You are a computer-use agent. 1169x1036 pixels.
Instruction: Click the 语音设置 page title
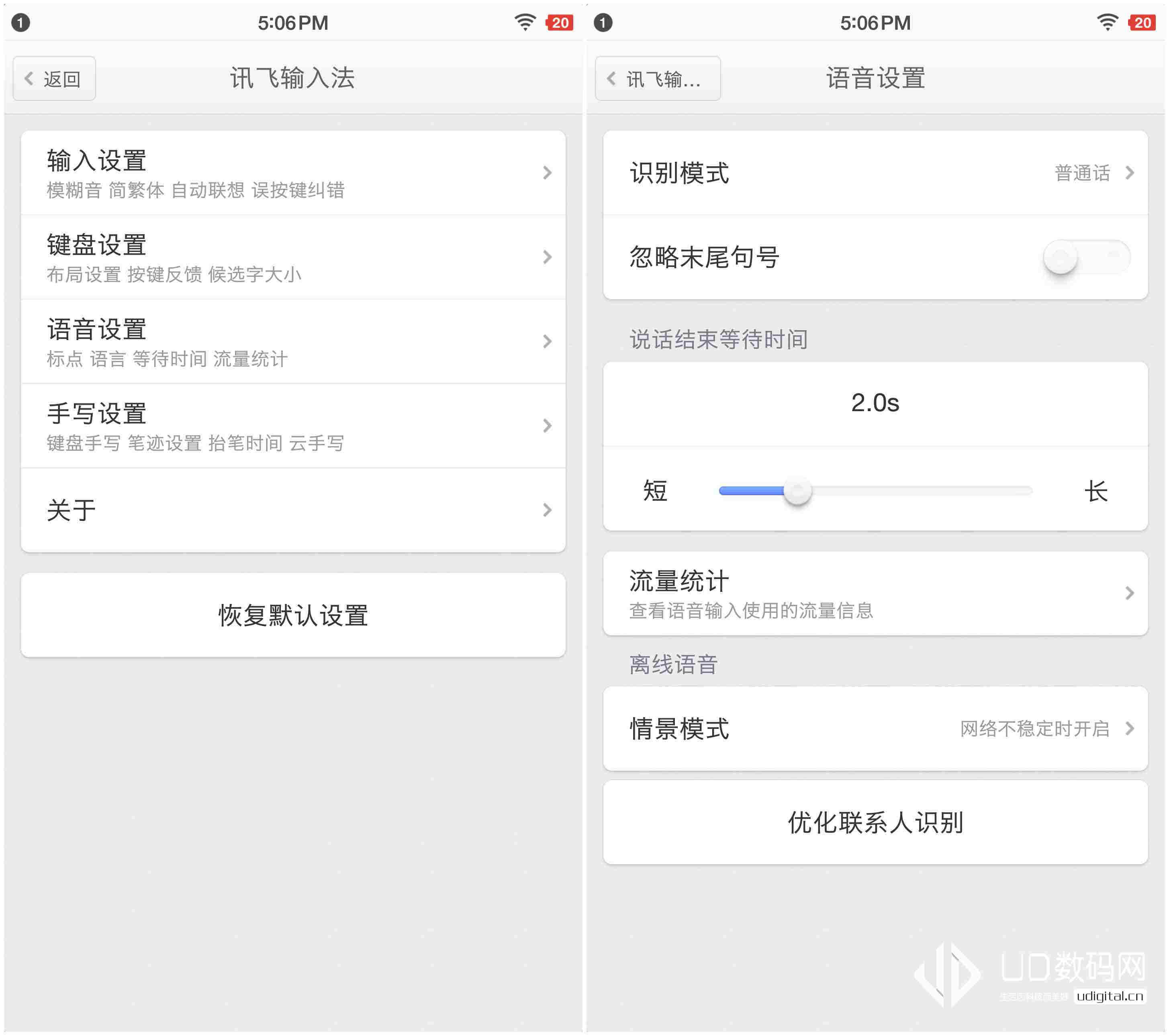[x=875, y=78]
